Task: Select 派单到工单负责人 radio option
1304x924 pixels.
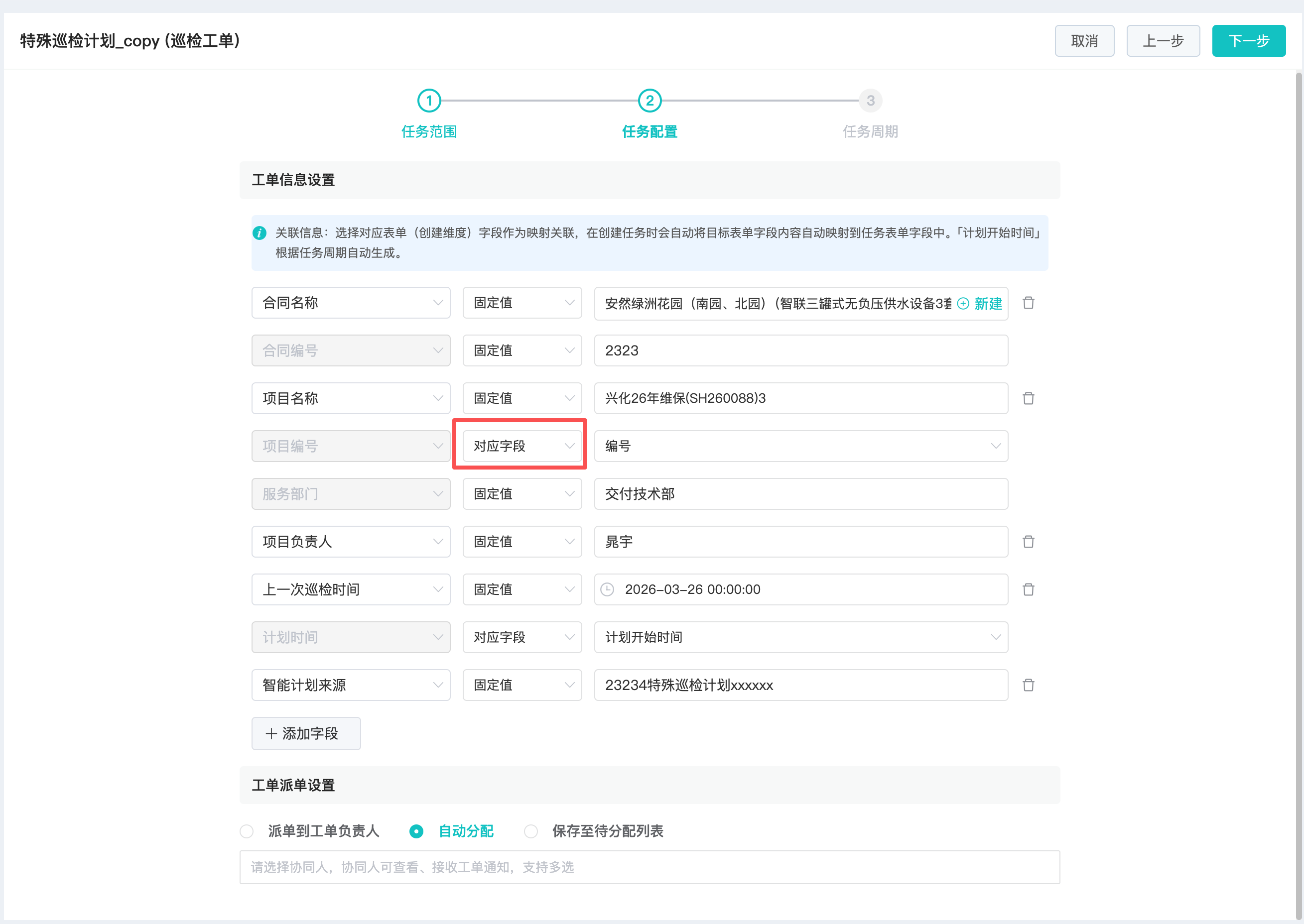Action: point(247,831)
